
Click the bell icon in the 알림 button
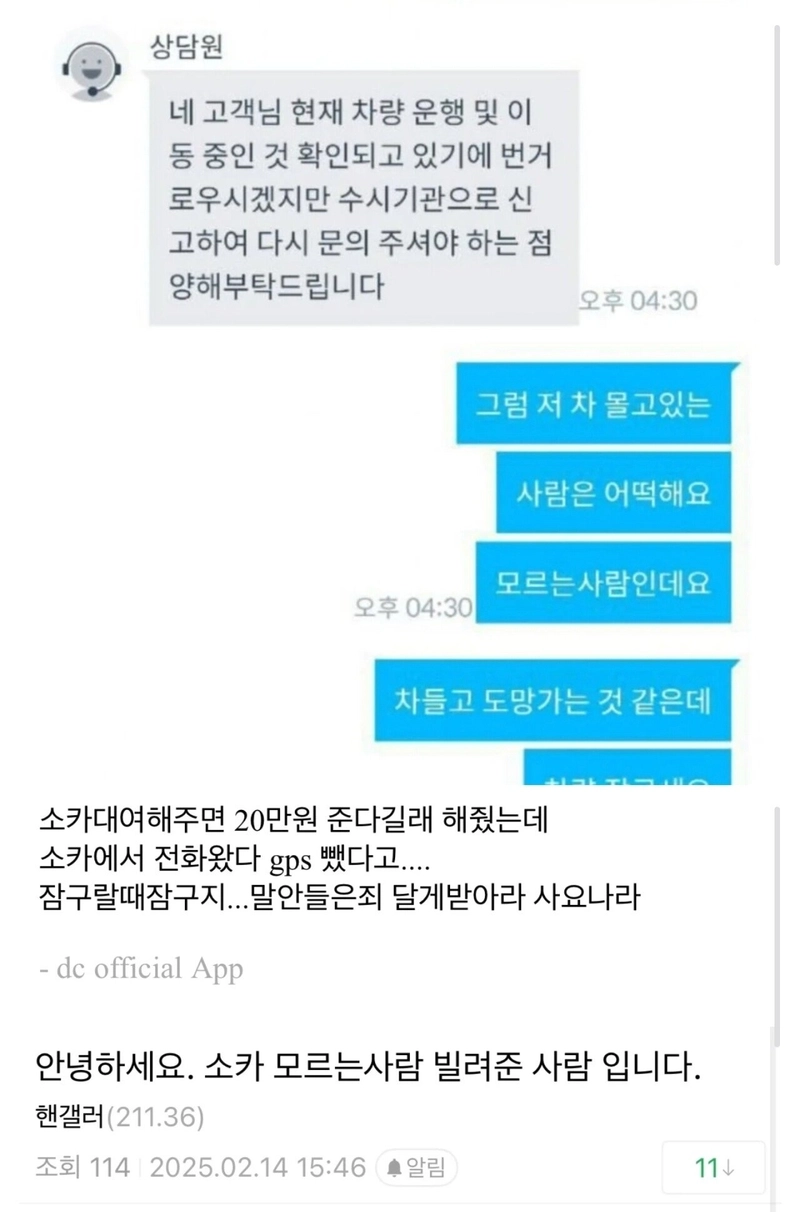(394, 1167)
